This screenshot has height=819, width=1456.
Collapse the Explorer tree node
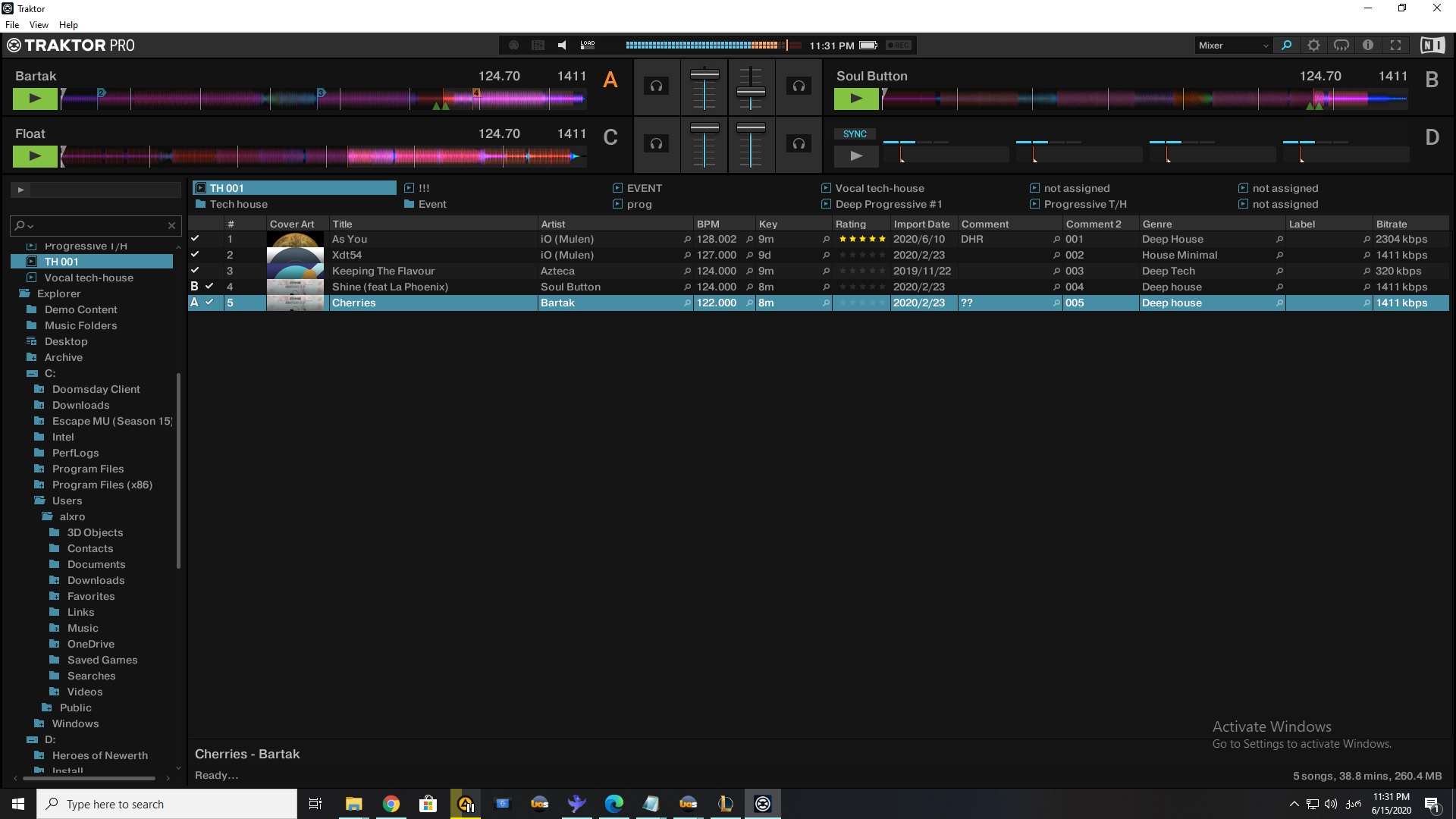24,293
